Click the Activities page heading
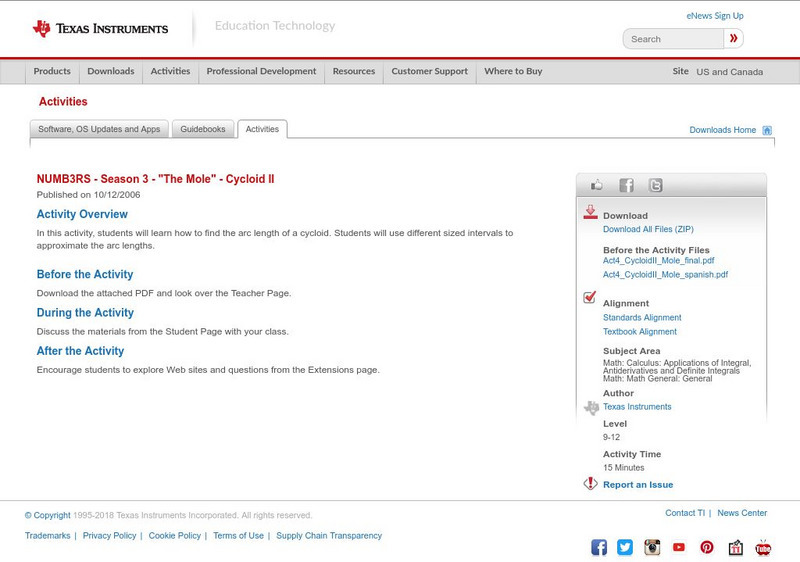Screen dimensions: 800x562 [x=63, y=101]
